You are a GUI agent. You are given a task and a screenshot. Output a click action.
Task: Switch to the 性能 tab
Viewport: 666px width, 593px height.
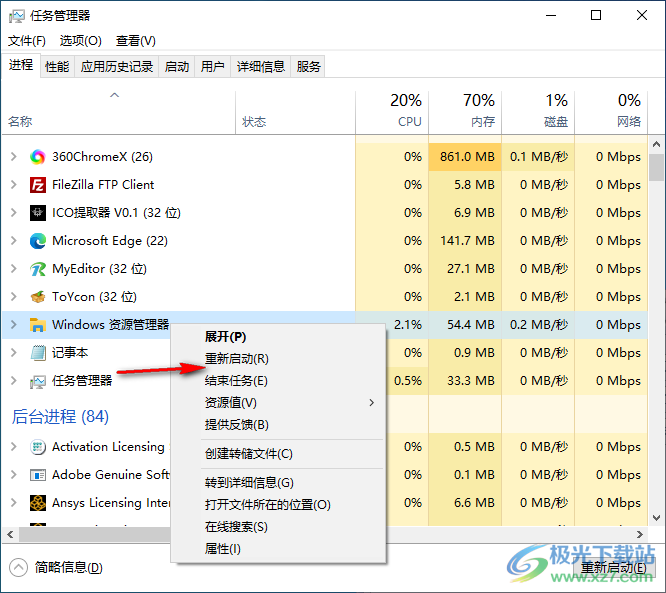tap(57, 67)
